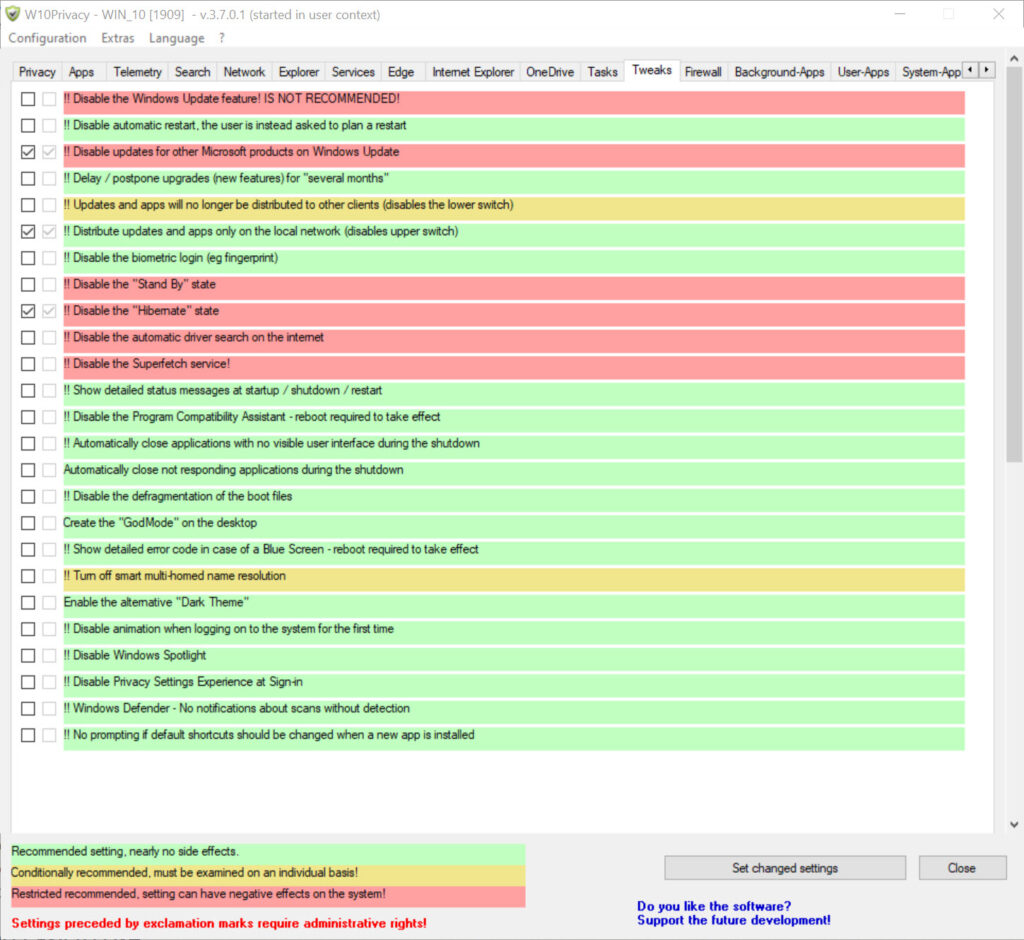Switch to the Background-Apps tab

coord(779,72)
